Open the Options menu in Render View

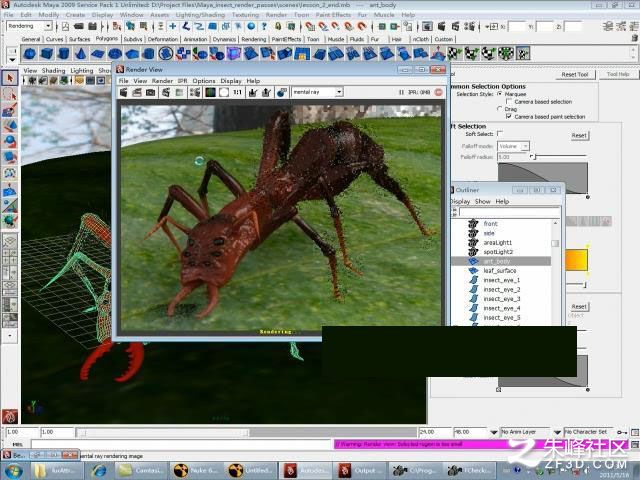tap(204, 81)
